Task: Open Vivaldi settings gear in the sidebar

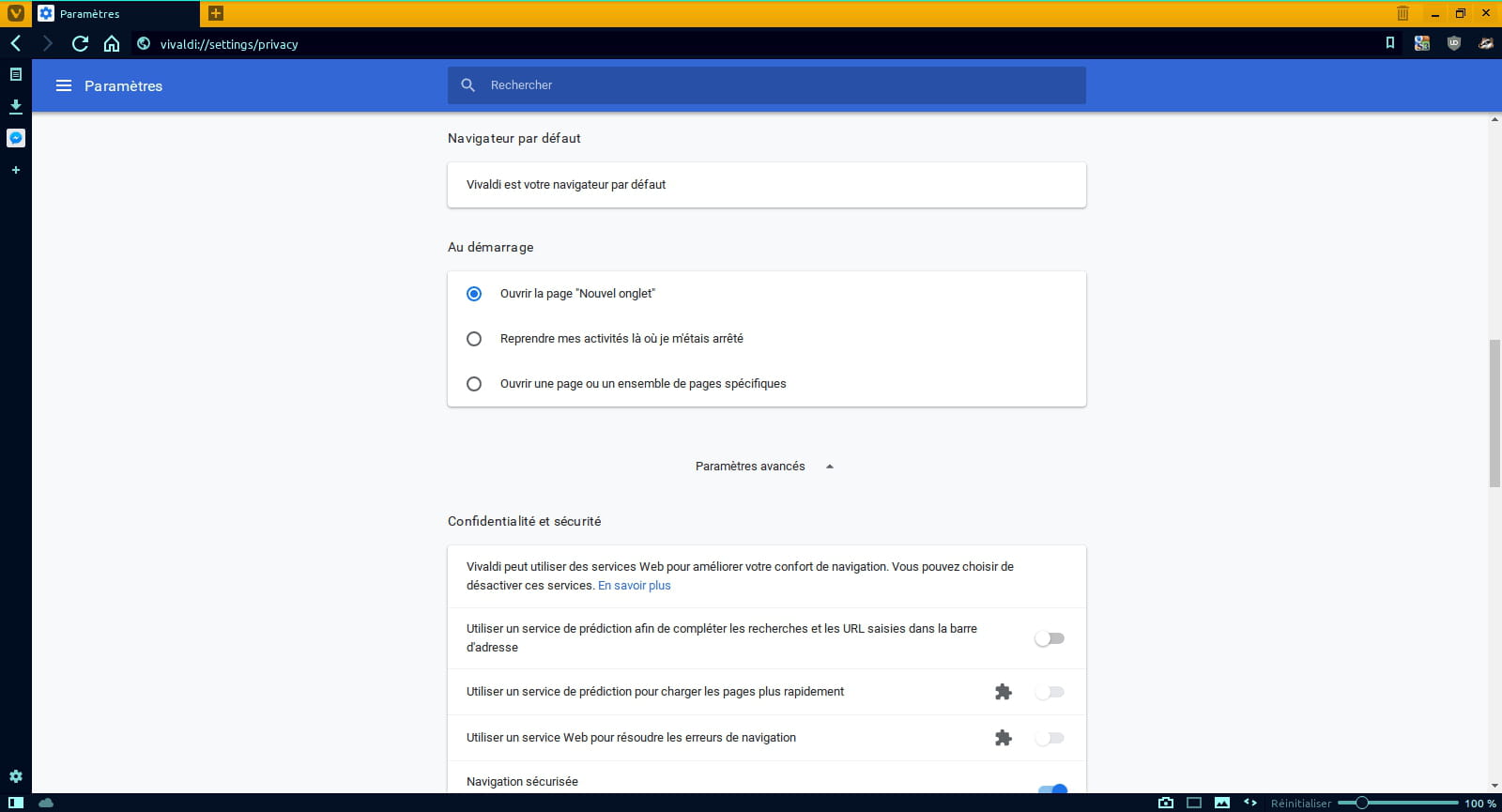Action: pyautogui.click(x=16, y=776)
